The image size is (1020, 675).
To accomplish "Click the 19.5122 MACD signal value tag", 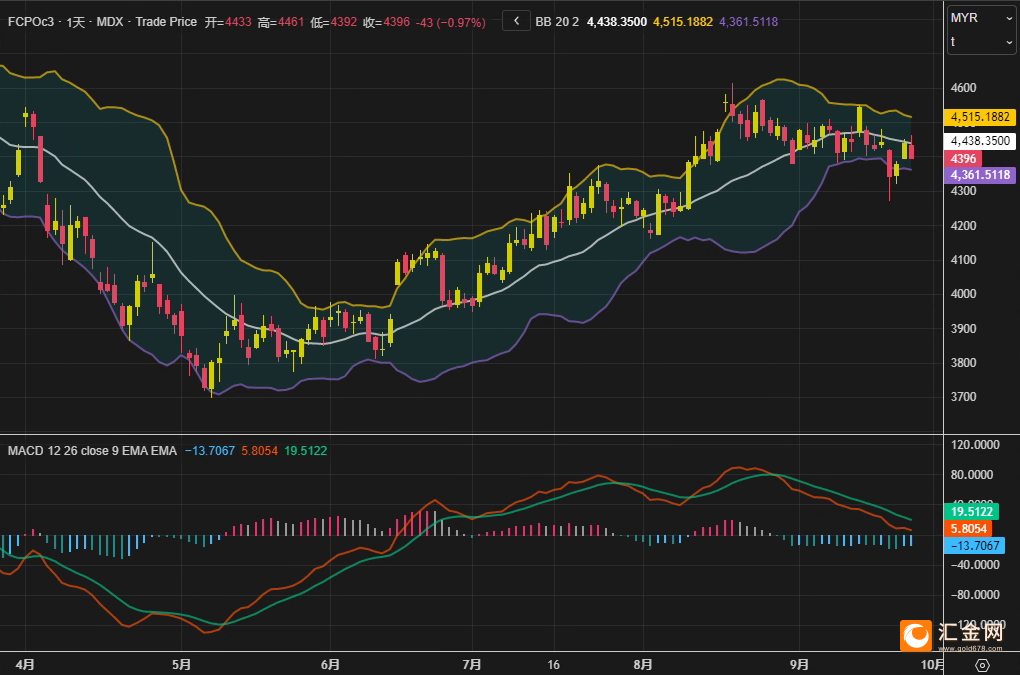I will (x=971, y=512).
